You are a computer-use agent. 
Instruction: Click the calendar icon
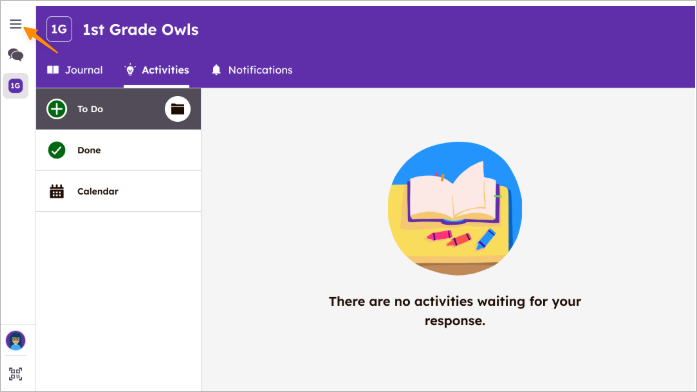(56, 192)
